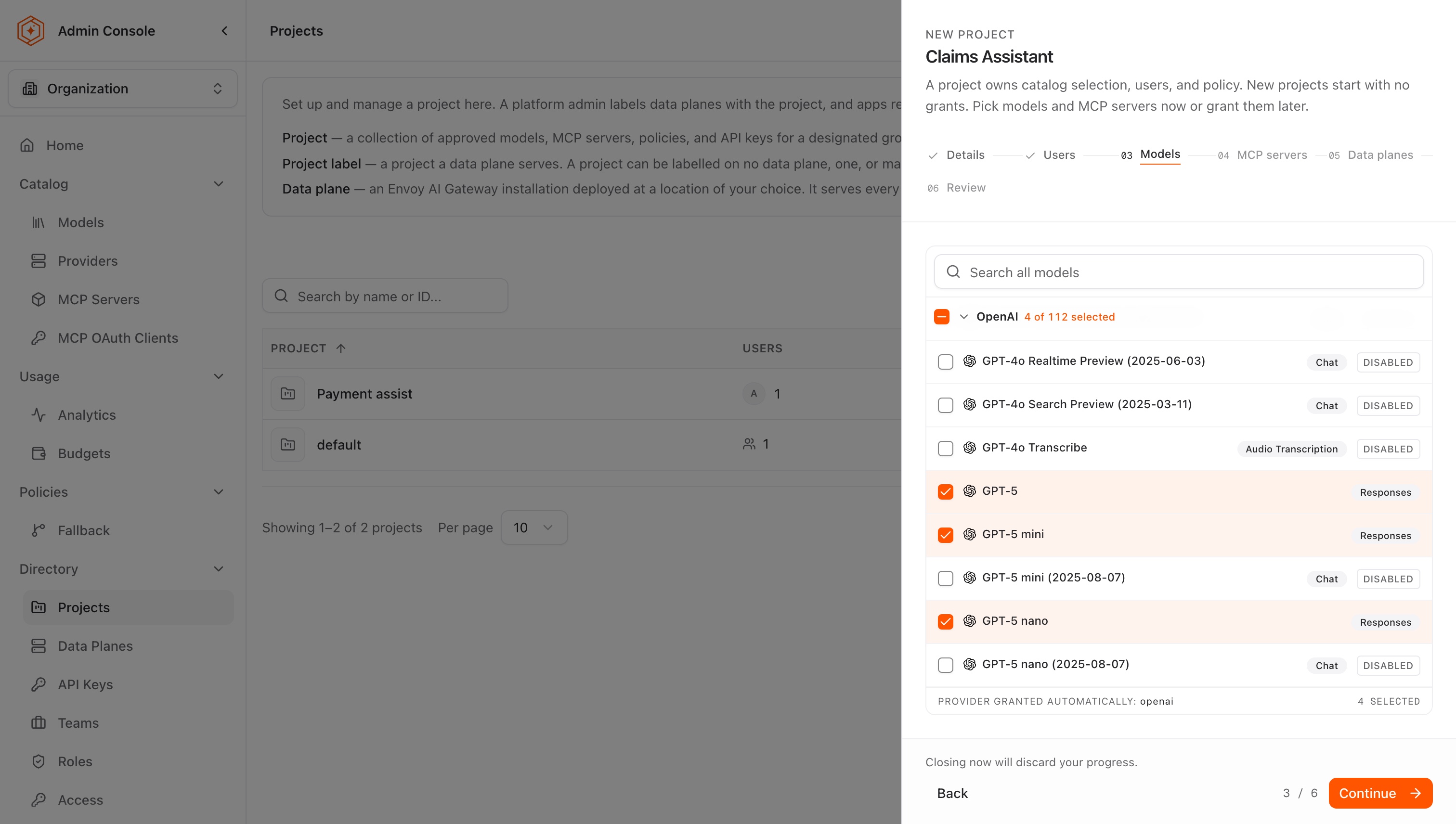Collapse the OpenAI provider group chevron
This screenshot has height=824, width=1456.
click(963, 316)
